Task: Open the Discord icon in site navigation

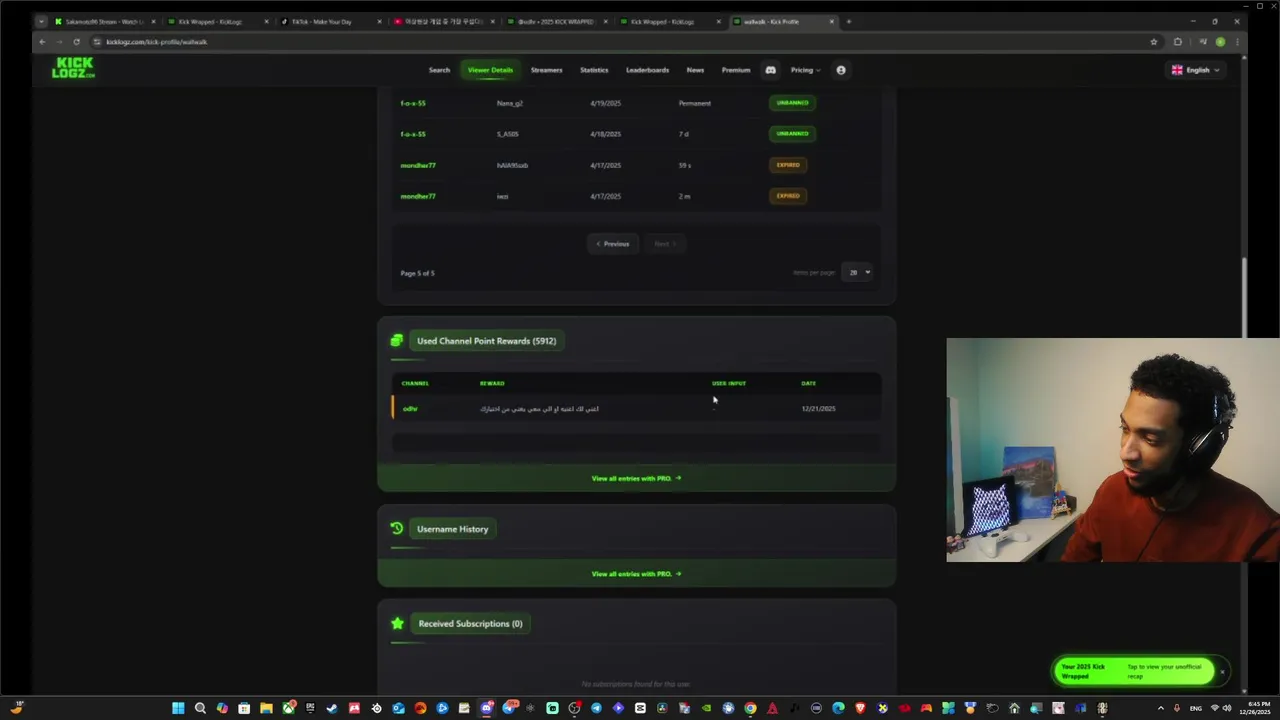Action: pos(770,70)
